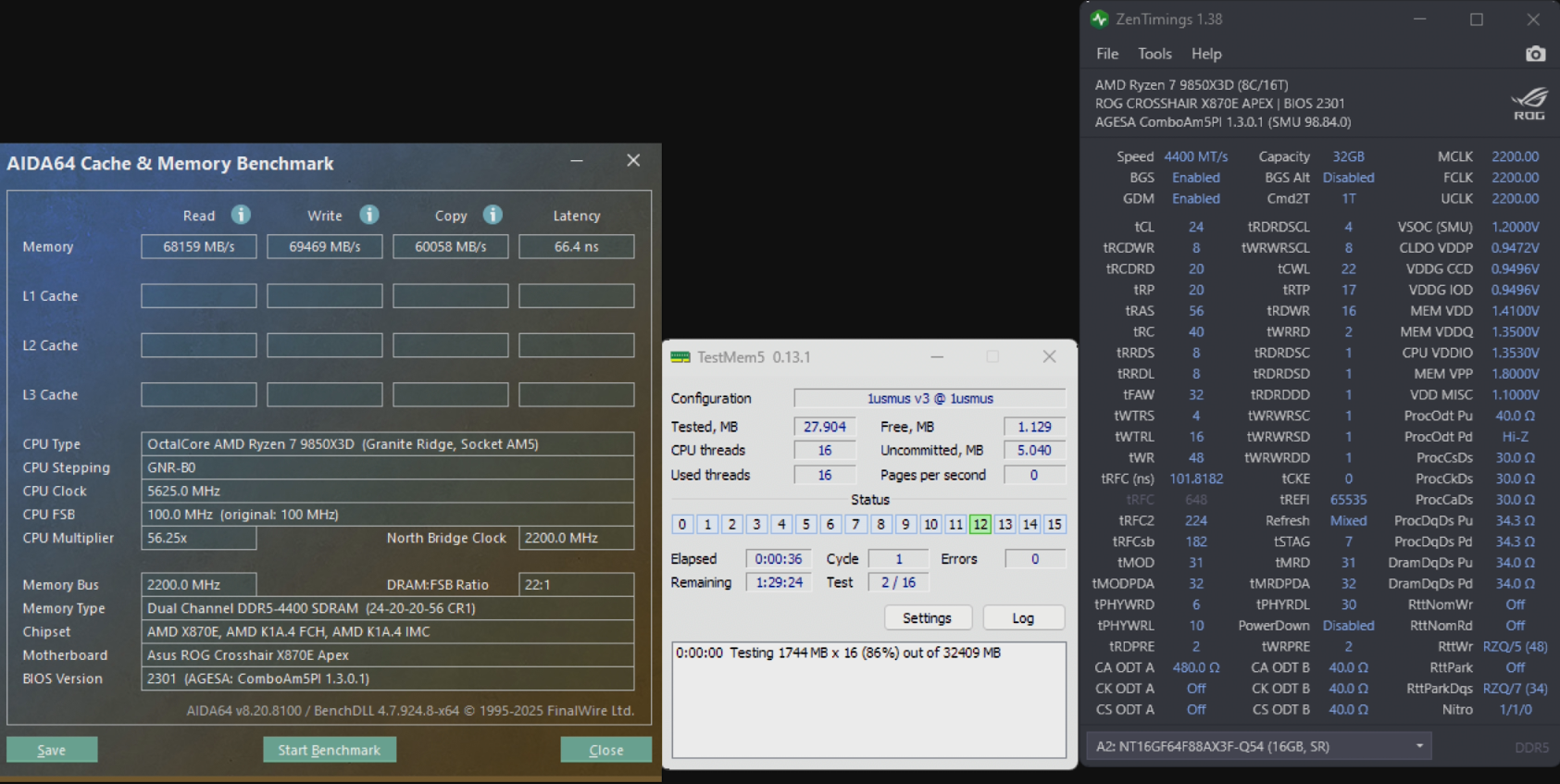Click the CPU Clock field 5625.0 MHz
The width and height of the screenshot is (1560, 784).
[x=388, y=491]
